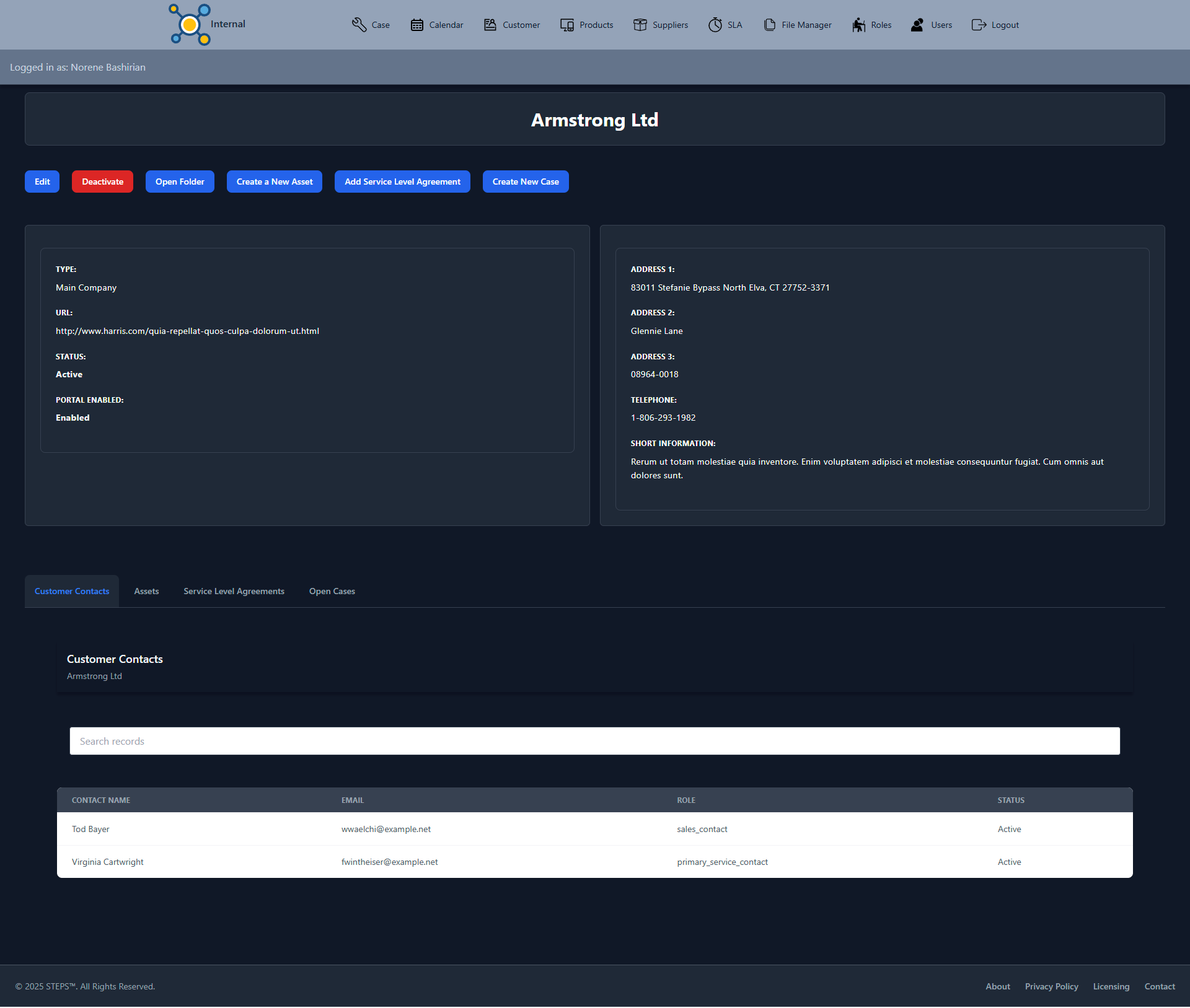1190x1008 pixels.
Task: Click Add Service Level Agreement button
Action: click(x=402, y=182)
